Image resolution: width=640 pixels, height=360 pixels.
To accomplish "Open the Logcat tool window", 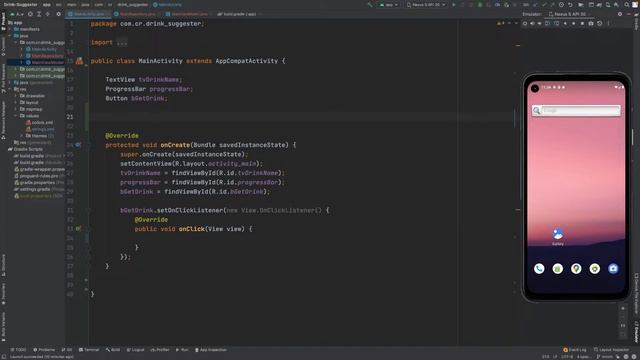I will click(136, 350).
